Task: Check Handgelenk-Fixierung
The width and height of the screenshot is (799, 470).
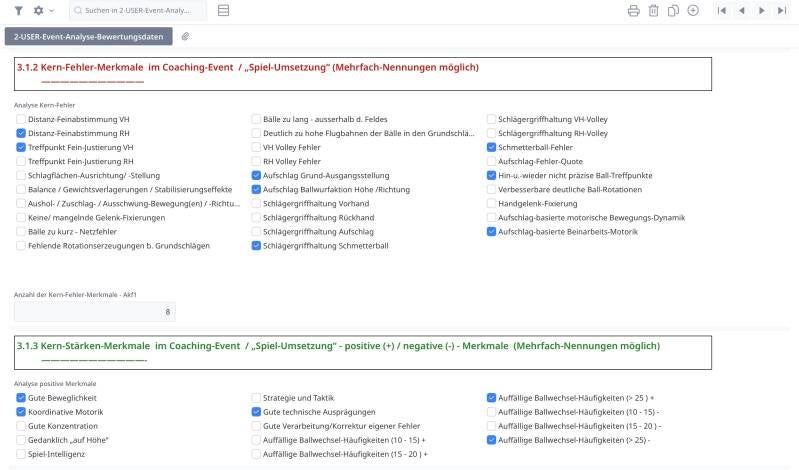Action: (x=491, y=203)
